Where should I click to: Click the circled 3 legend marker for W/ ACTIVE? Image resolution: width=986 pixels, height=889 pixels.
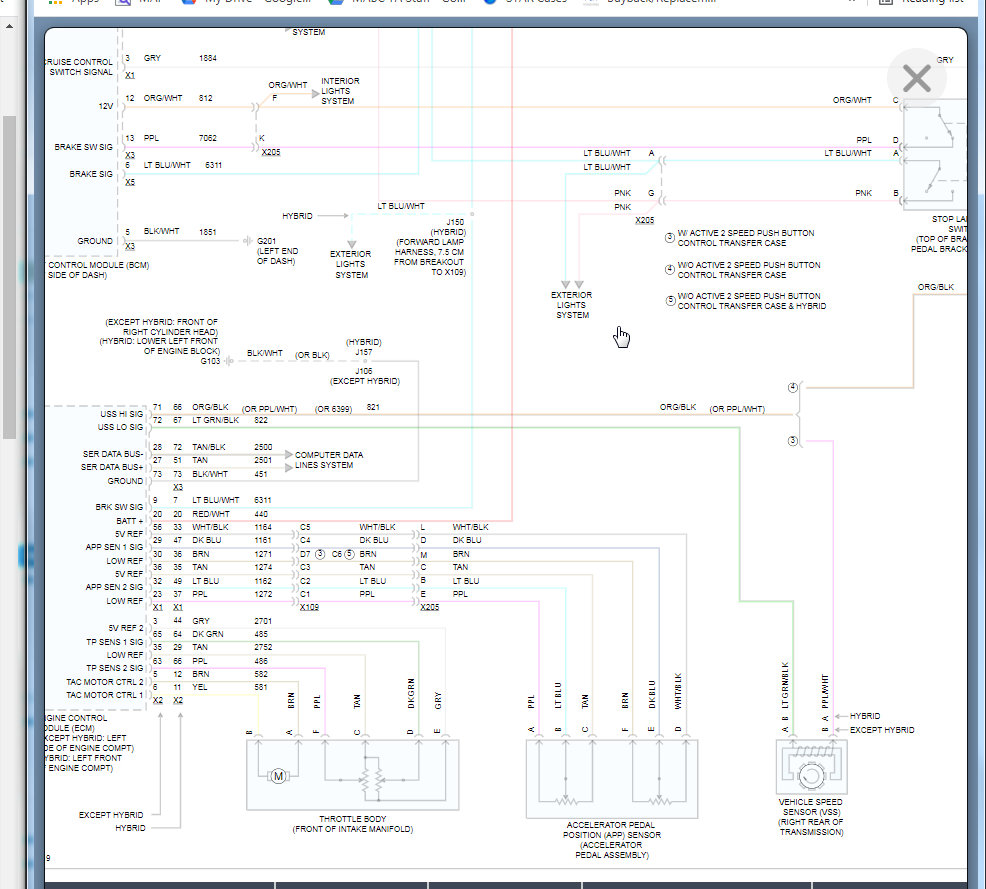coord(670,238)
